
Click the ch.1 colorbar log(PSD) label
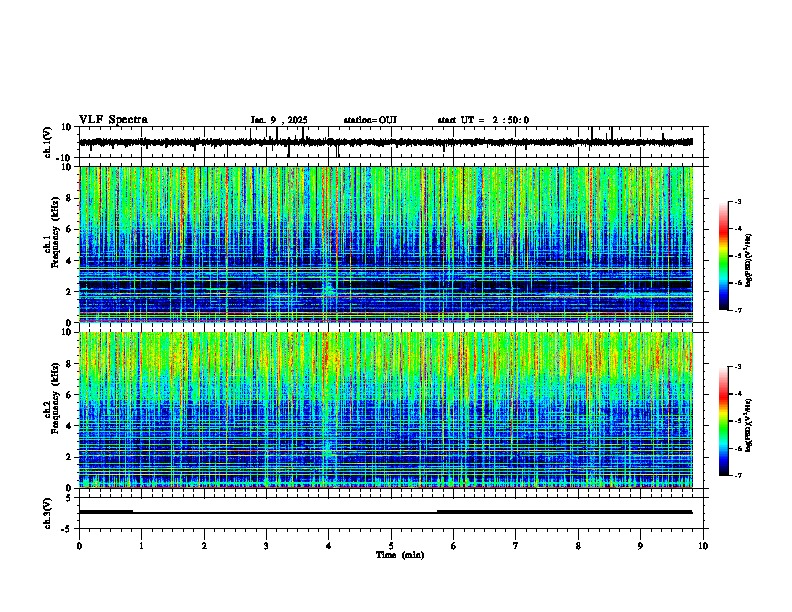[x=749, y=261]
